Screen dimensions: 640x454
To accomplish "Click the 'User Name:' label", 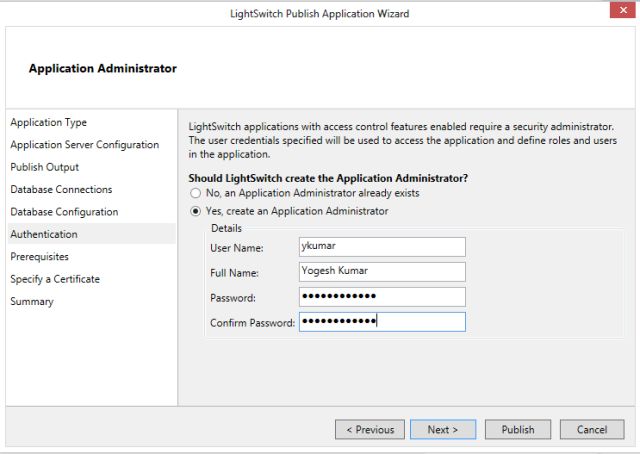I will coord(237,248).
